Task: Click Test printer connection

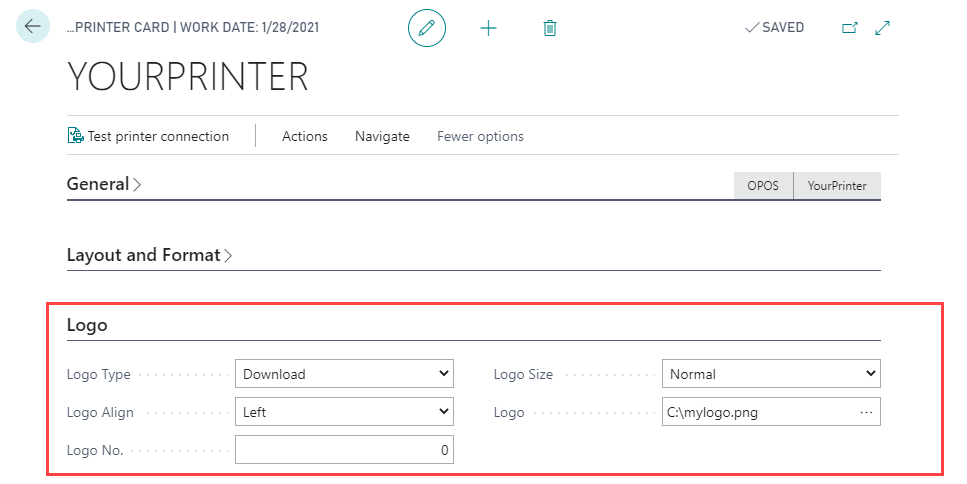Action: 158,136
